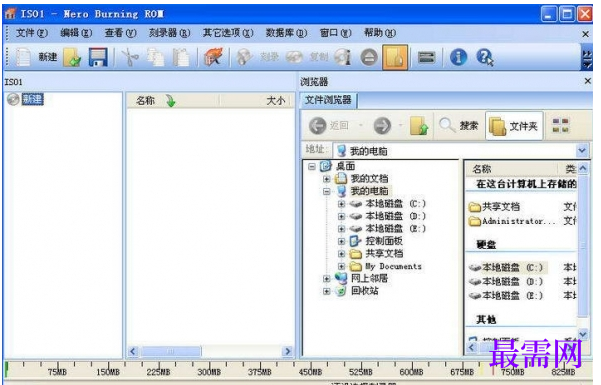Click the recorder selection drive icon

[x=426, y=58]
